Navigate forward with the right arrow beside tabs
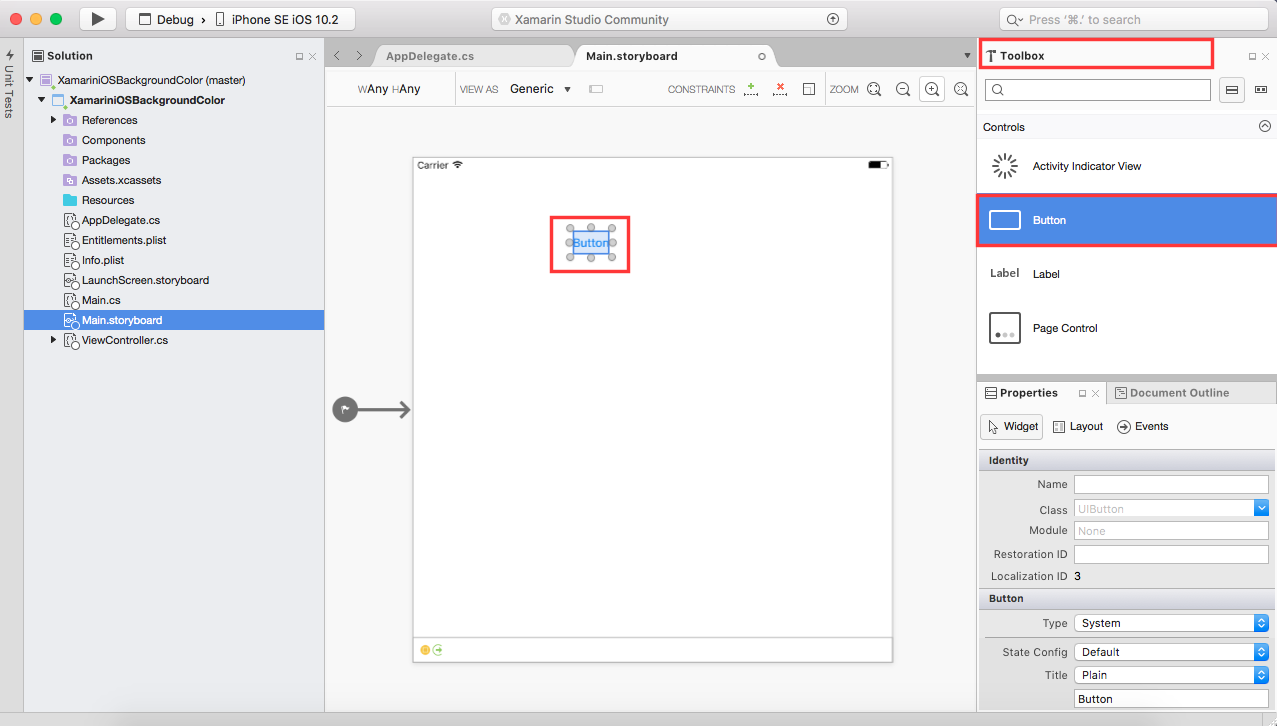The width and height of the screenshot is (1277, 726). coord(359,56)
